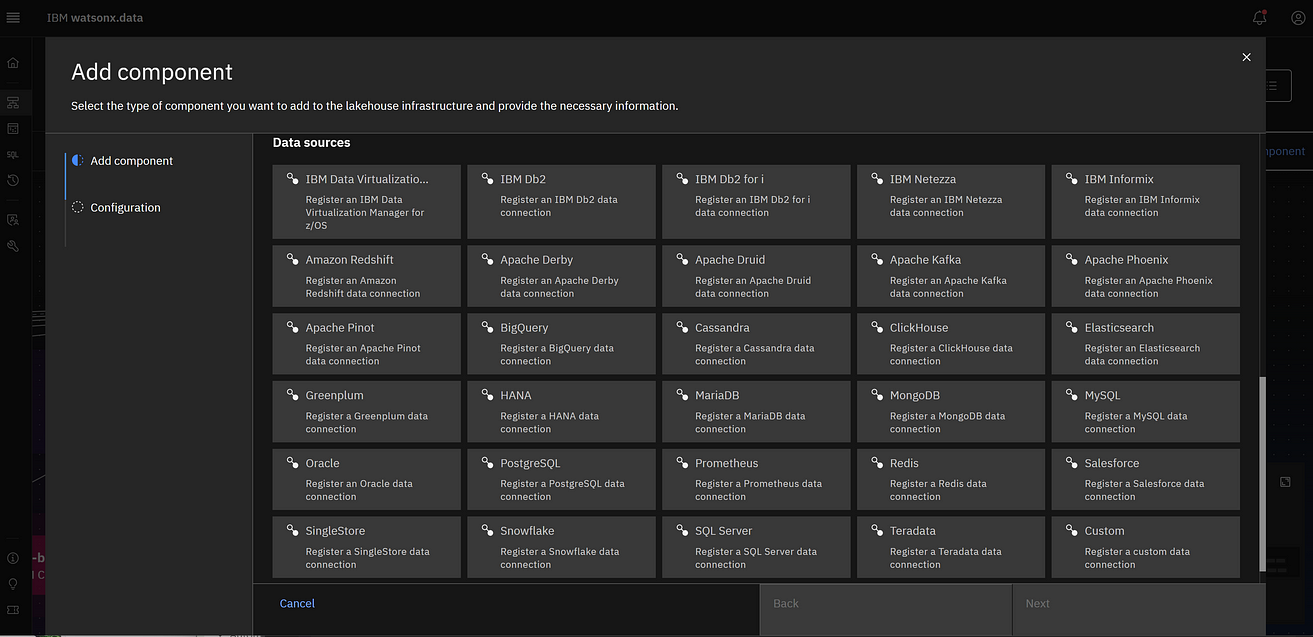Click expand icon behind dialog right edge
The height and width of the screenshot is (637, 1313).
click(x=1285, y=482)
